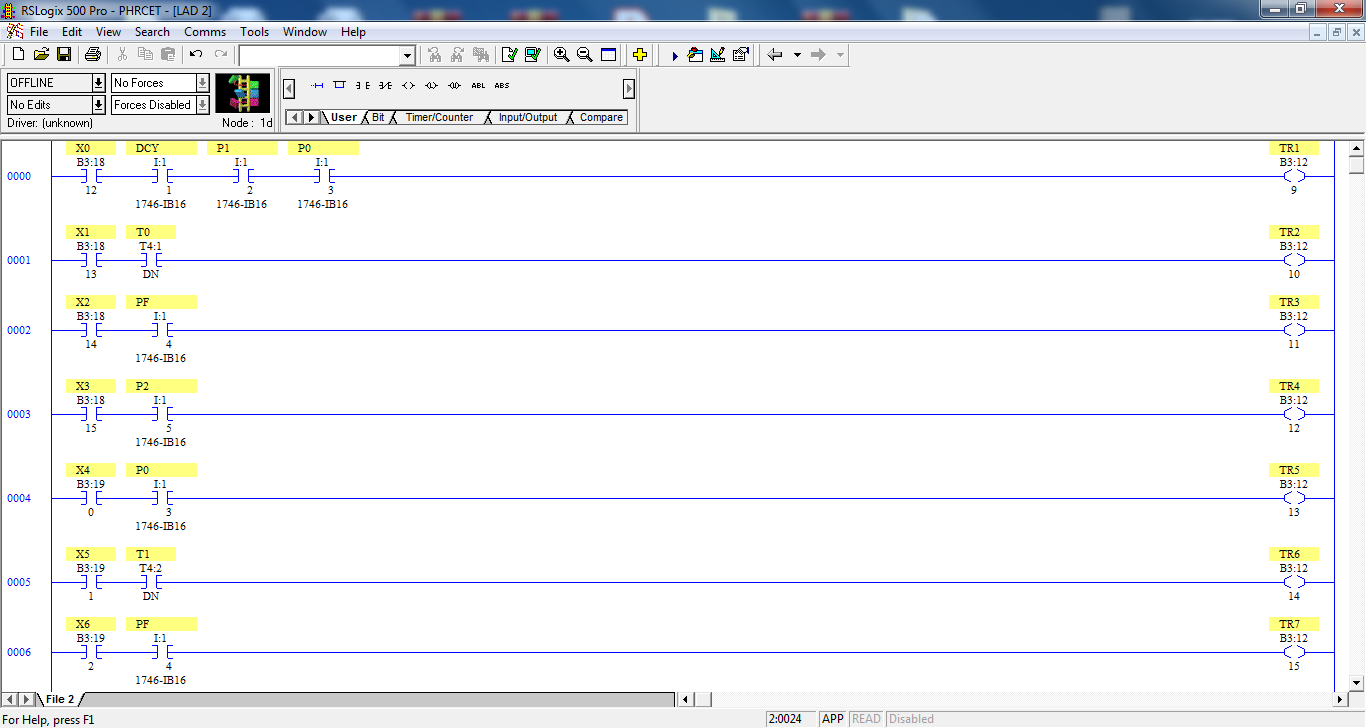Click the yellow plus New Component icon
Image resolution: width=1368 pixels, height=728 pixels.
[x=639, y=54]
